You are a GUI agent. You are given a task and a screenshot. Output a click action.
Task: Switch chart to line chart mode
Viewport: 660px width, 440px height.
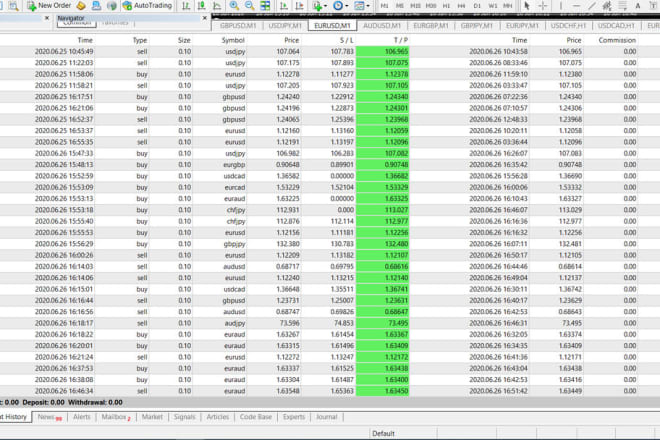pos(217,5)
